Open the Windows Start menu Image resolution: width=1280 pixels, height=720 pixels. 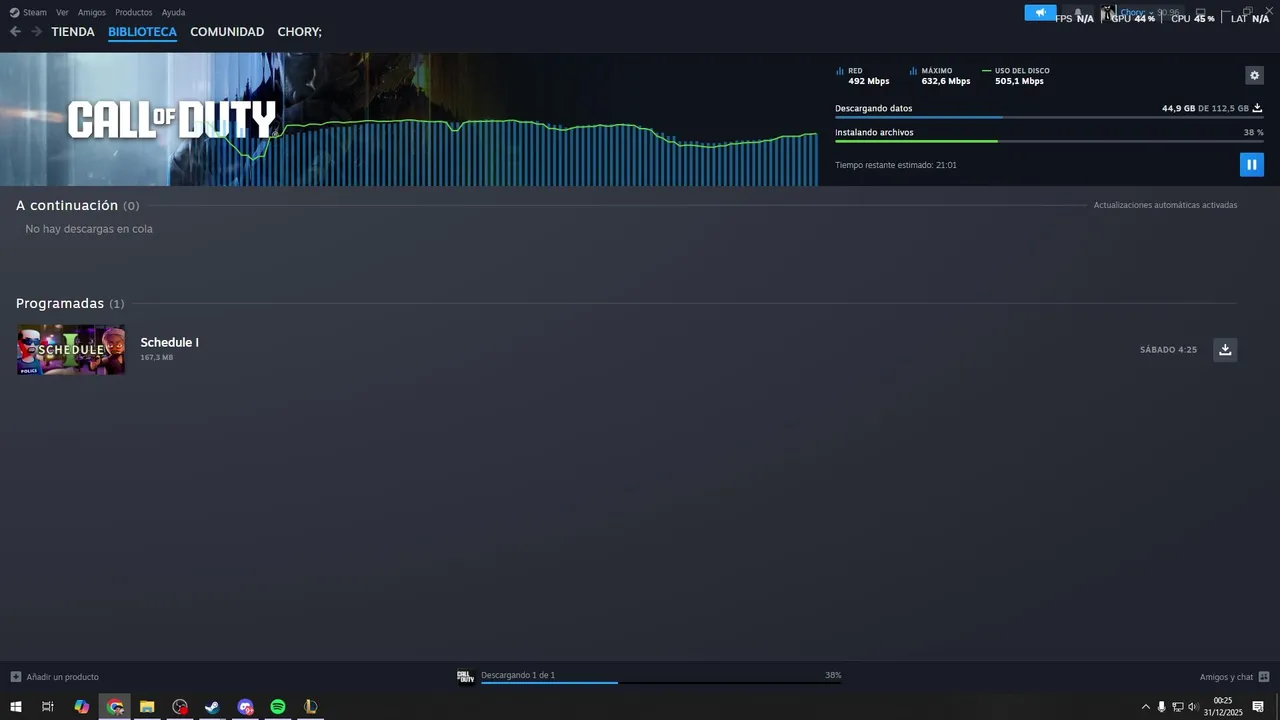pyautogui.click(x=16, y=707)
